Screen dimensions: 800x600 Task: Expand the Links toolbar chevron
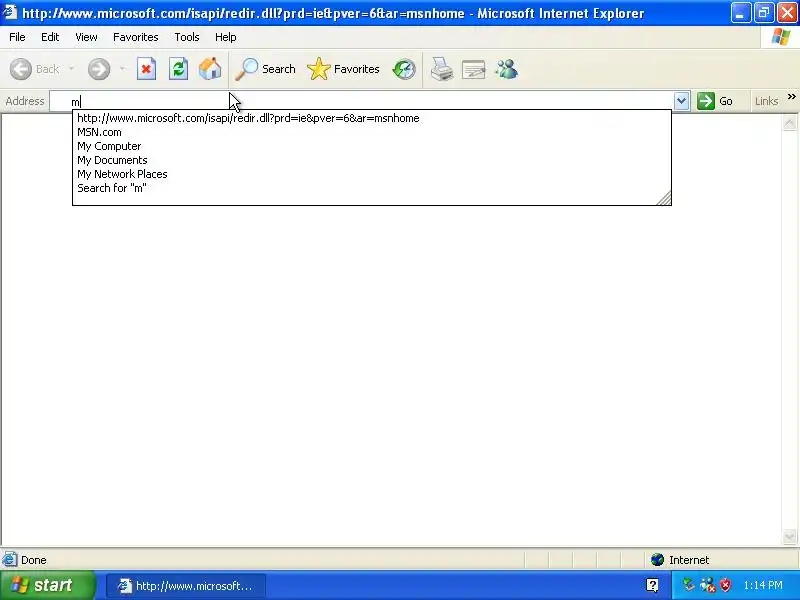coord(791,96)
